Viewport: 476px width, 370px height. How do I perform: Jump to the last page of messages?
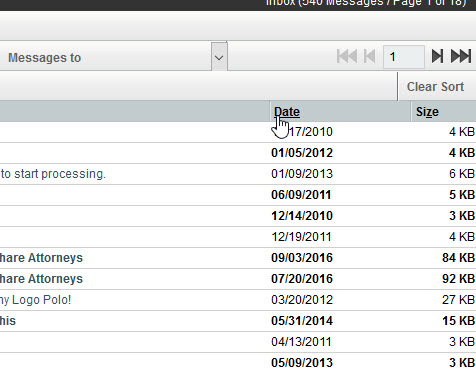tap(461, 56)
